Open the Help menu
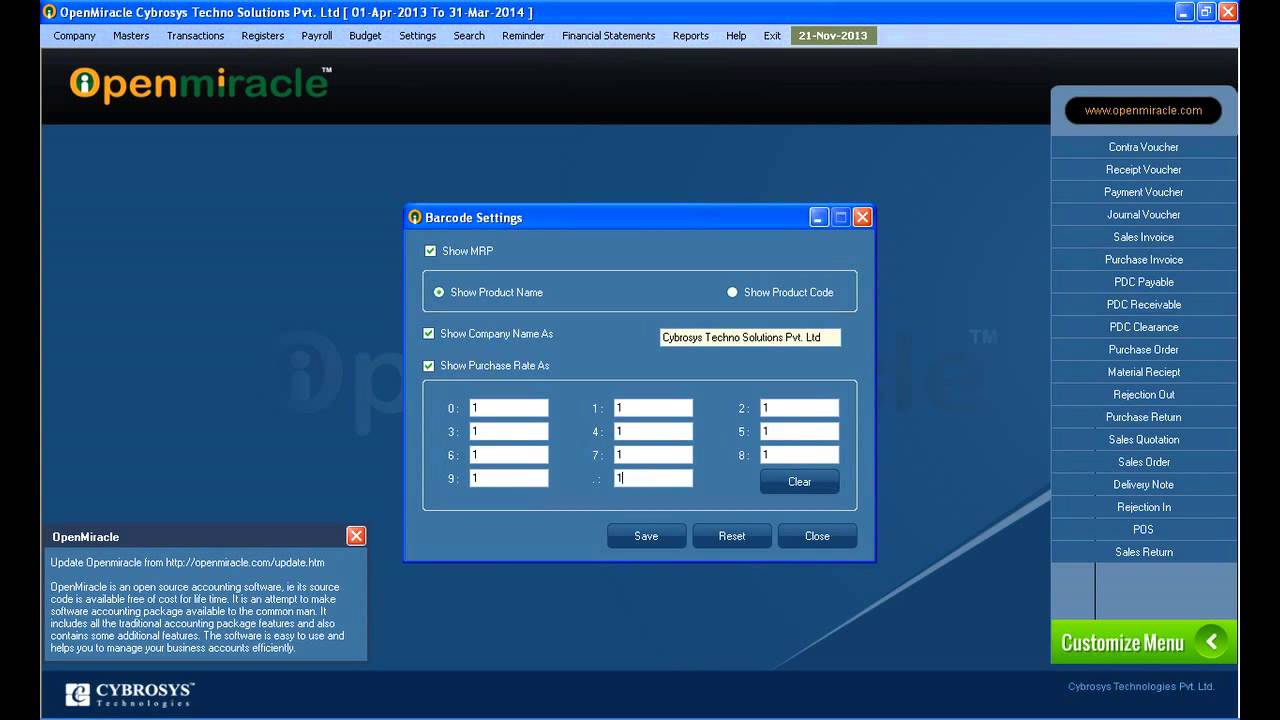This screenshot has height=720, width=1280. [x=736, y=36]
